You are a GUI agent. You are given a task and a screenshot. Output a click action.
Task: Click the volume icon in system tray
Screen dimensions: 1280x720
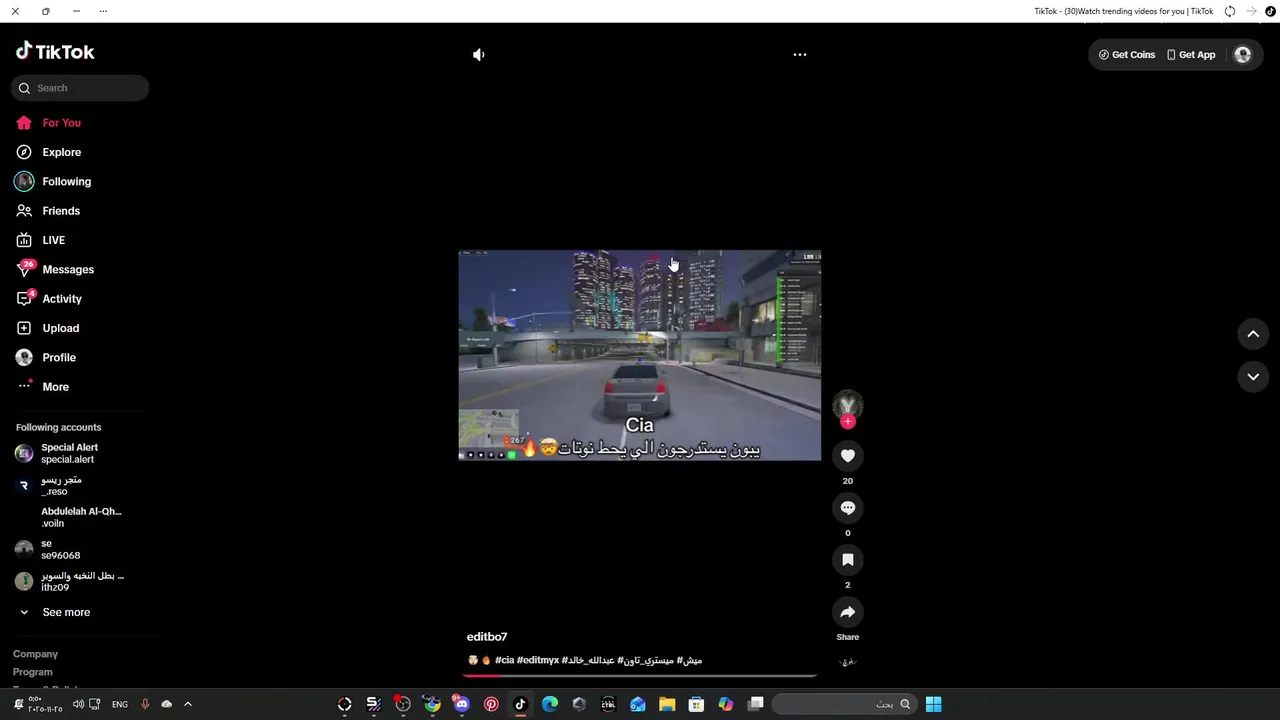point(78,704)
